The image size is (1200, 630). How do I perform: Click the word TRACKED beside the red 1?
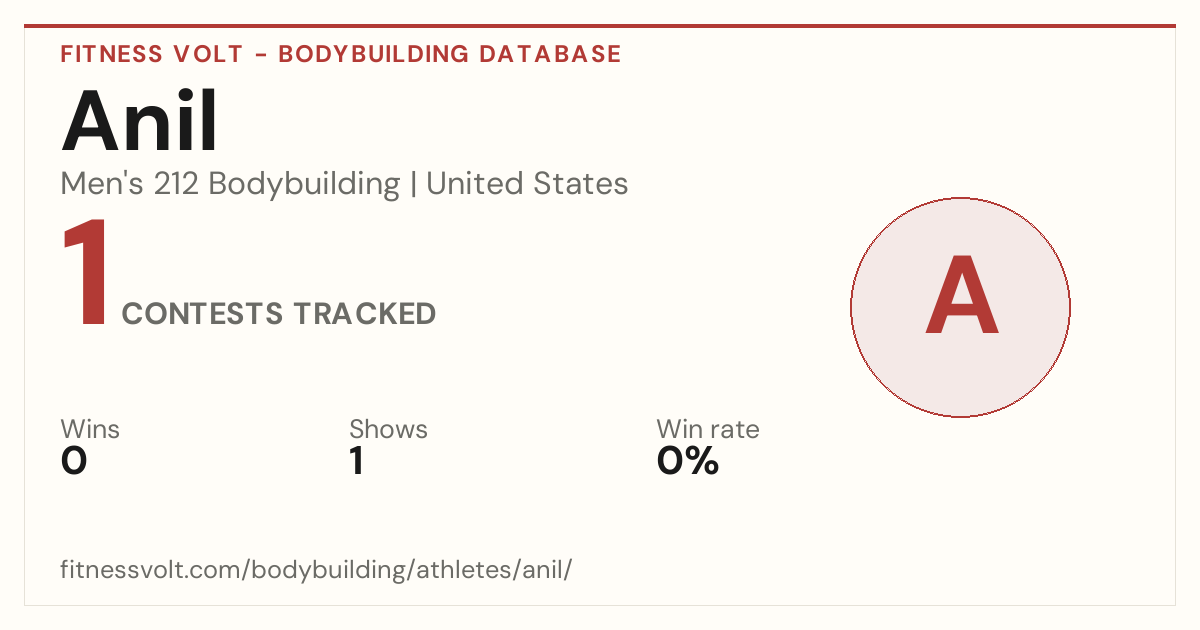pos(364,314)
